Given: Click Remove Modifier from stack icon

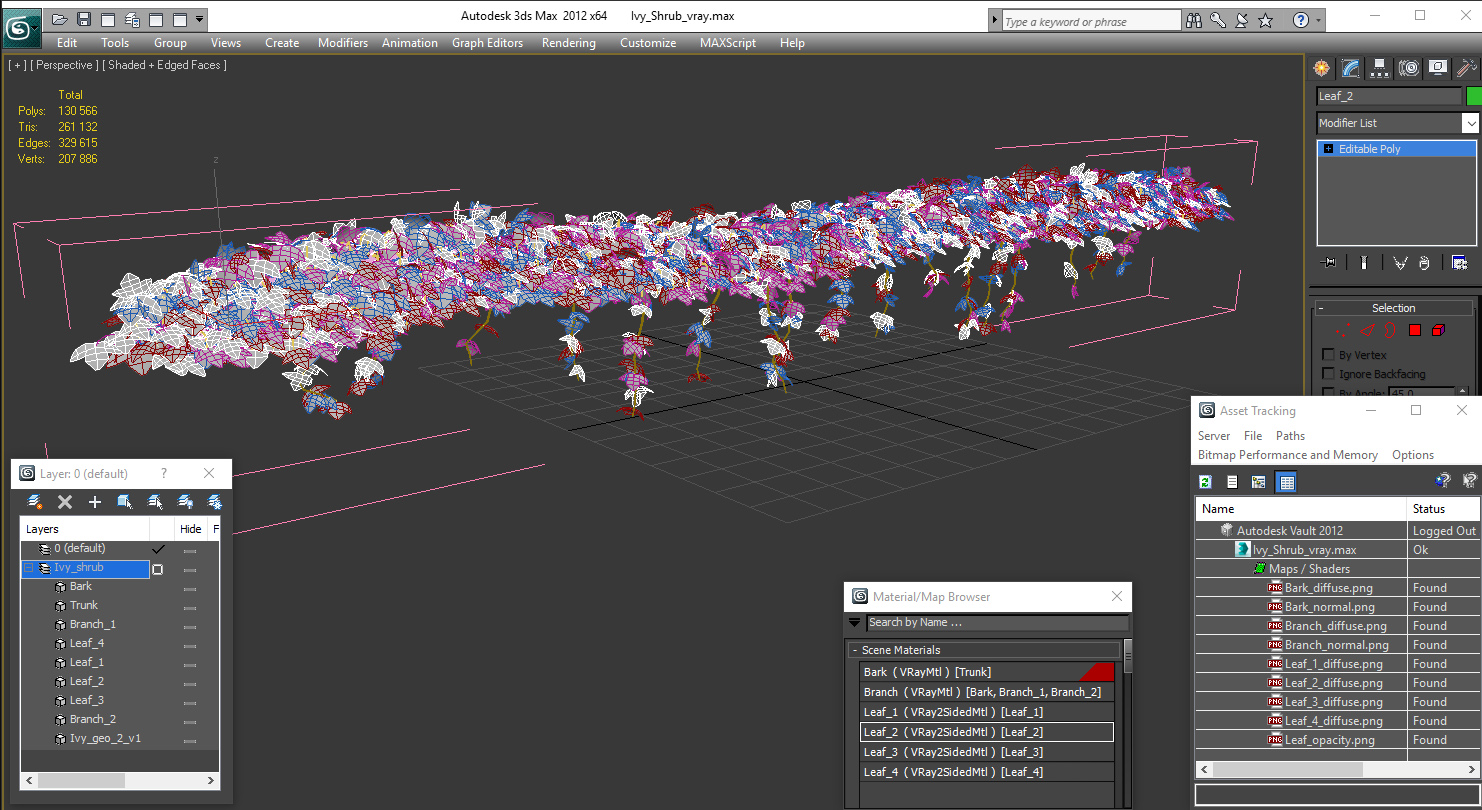Looking at the screenshot, I should click(1424, 262).
